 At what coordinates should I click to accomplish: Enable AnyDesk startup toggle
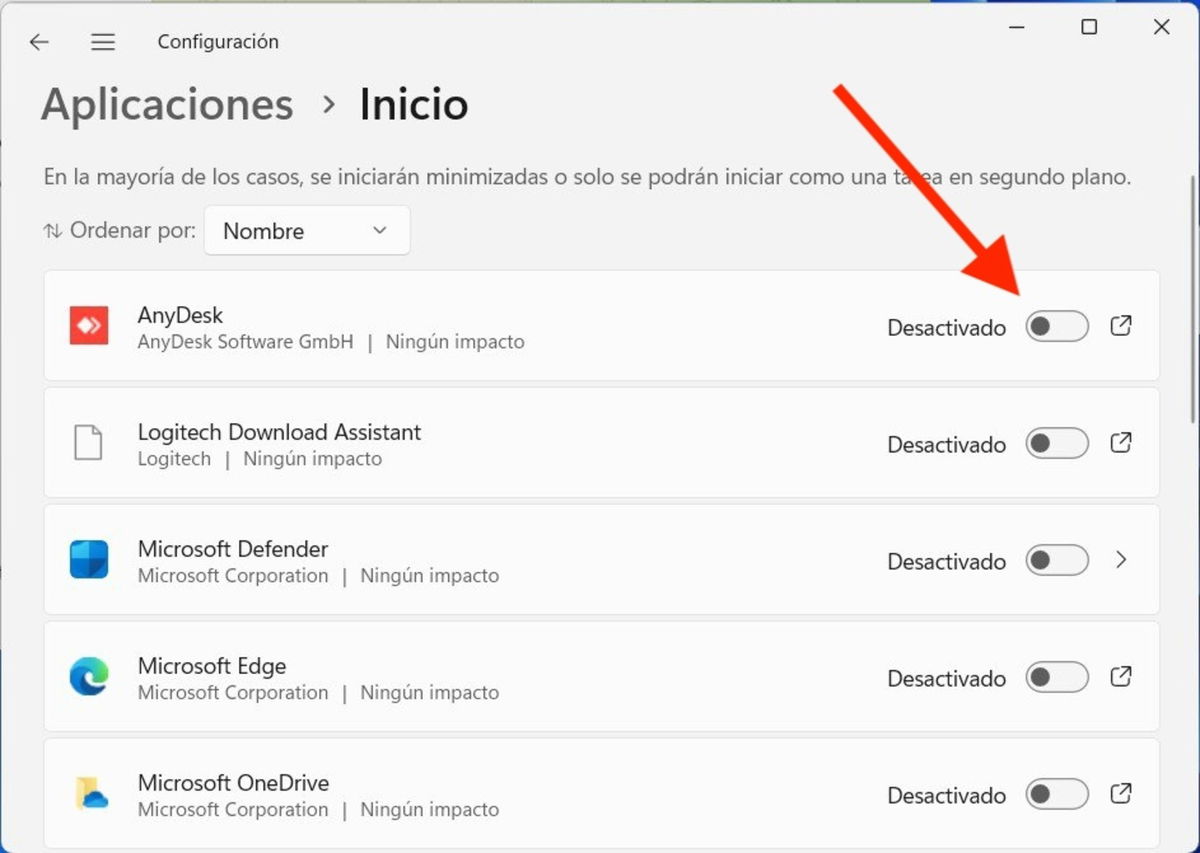[1057, 326]
